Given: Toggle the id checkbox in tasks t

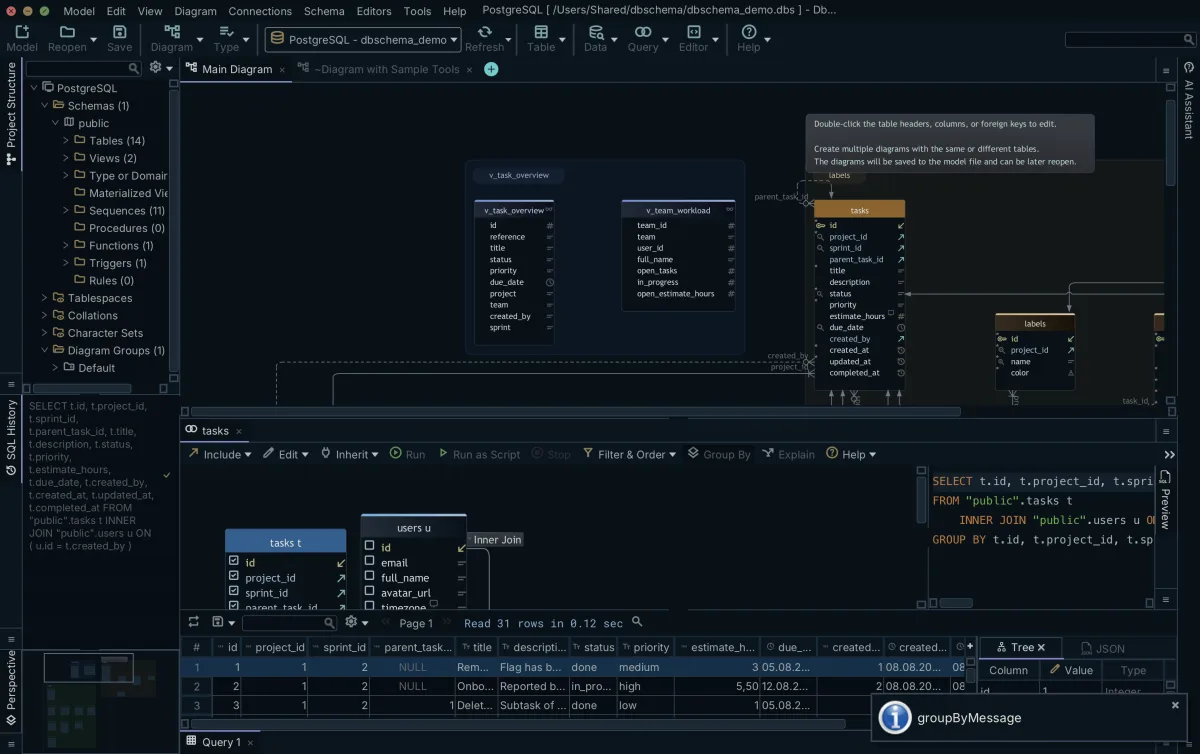Looking at the screenshot, I should click(233, 562).
